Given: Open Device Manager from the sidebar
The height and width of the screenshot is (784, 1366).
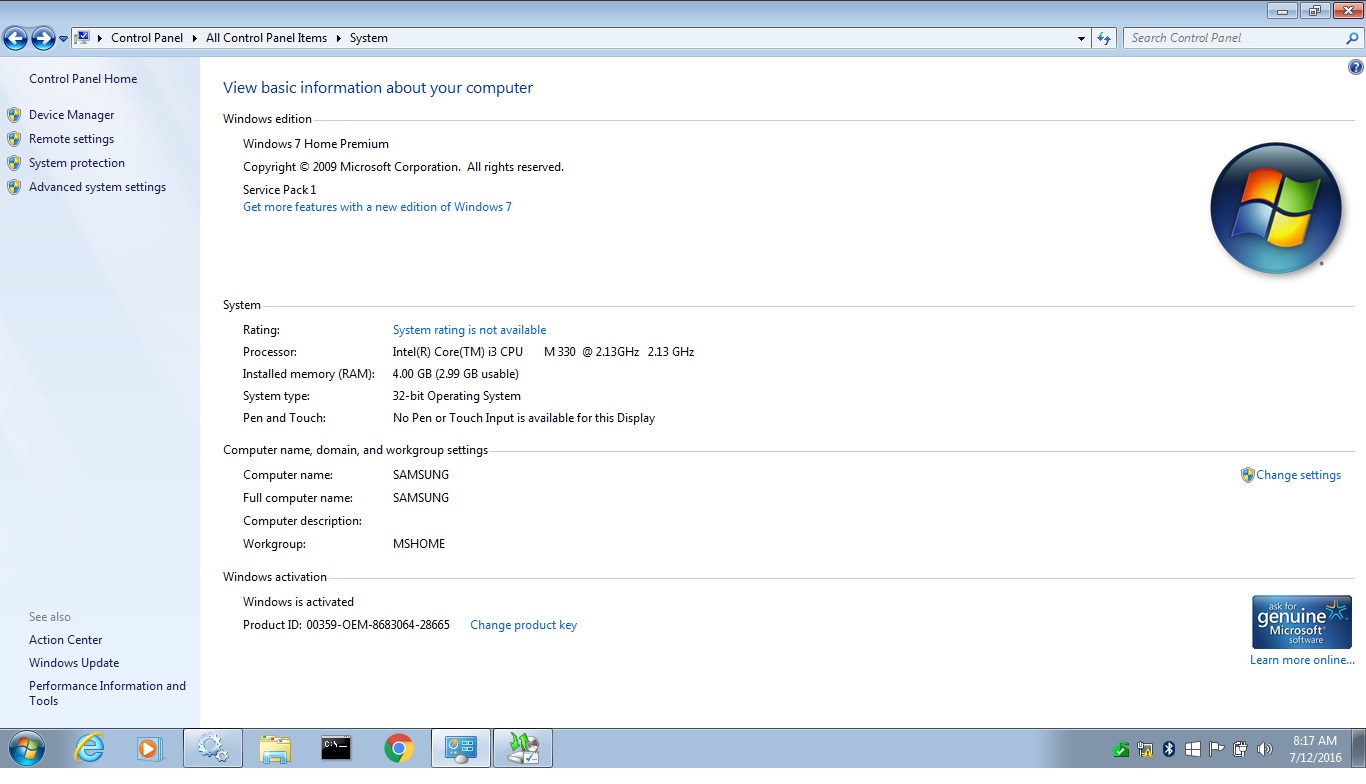Looking at the screenshot, I should pos(71,115).
